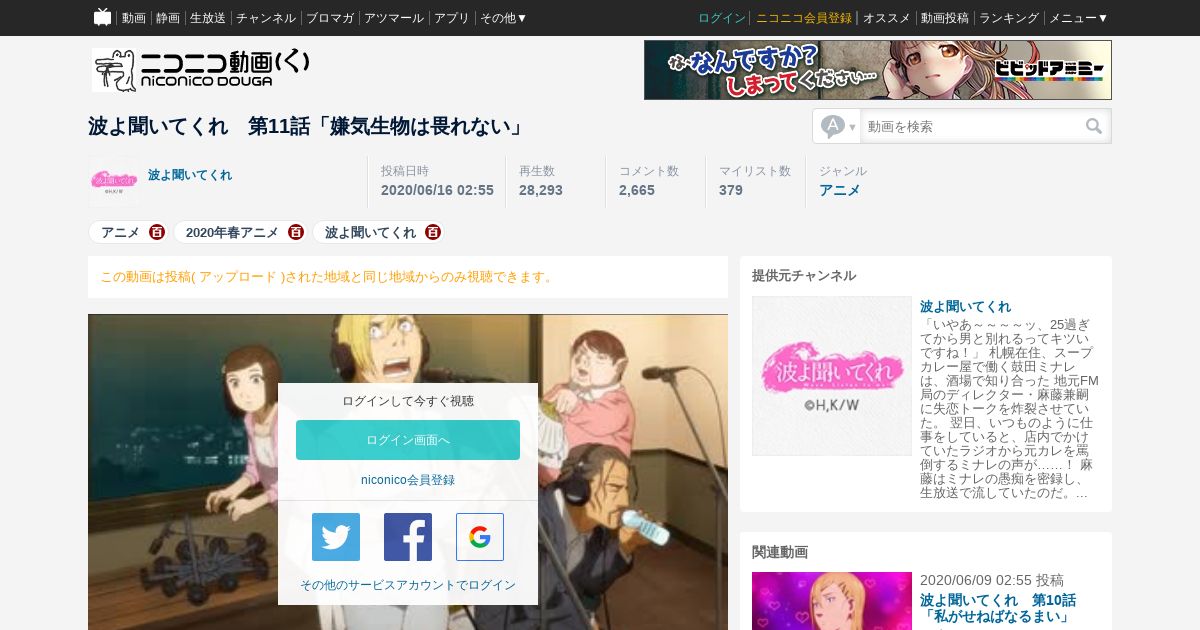Image resolution: width=1200 pixels, height=630 pixels.
Task: Expand the メニュー▼ dropdown
Action: click(1079, 18)
